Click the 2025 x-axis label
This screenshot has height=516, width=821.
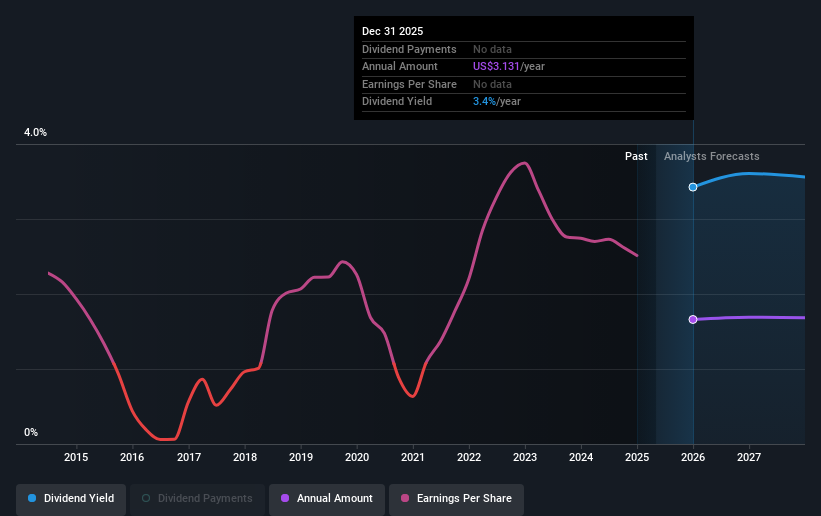[637, 457]
